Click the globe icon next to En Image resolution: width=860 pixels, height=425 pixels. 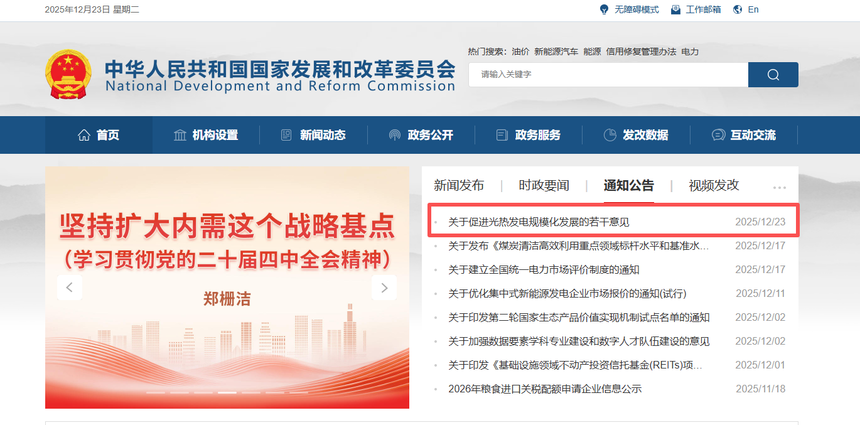[x=737, y=9]
